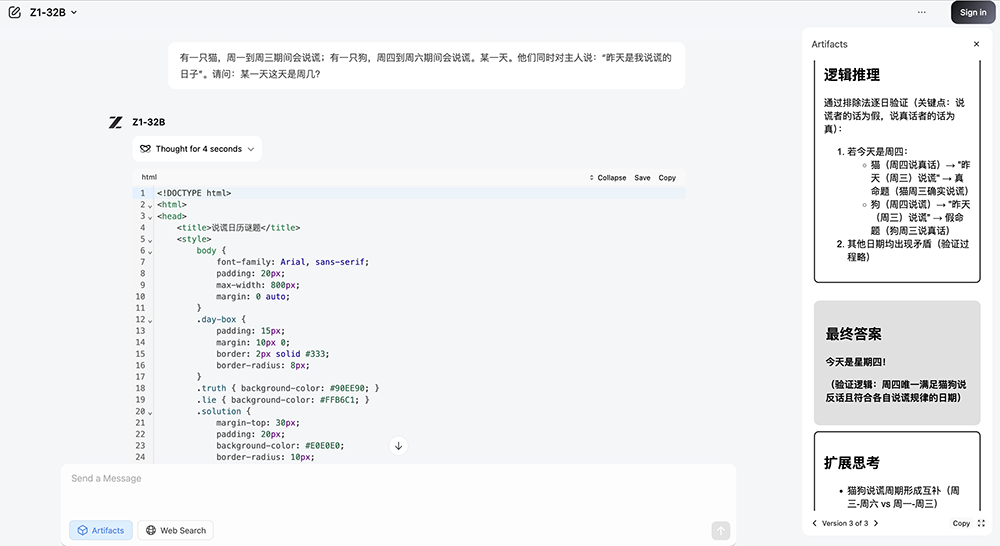
Task: Click the Sign in button
Action: coord(973,12)
